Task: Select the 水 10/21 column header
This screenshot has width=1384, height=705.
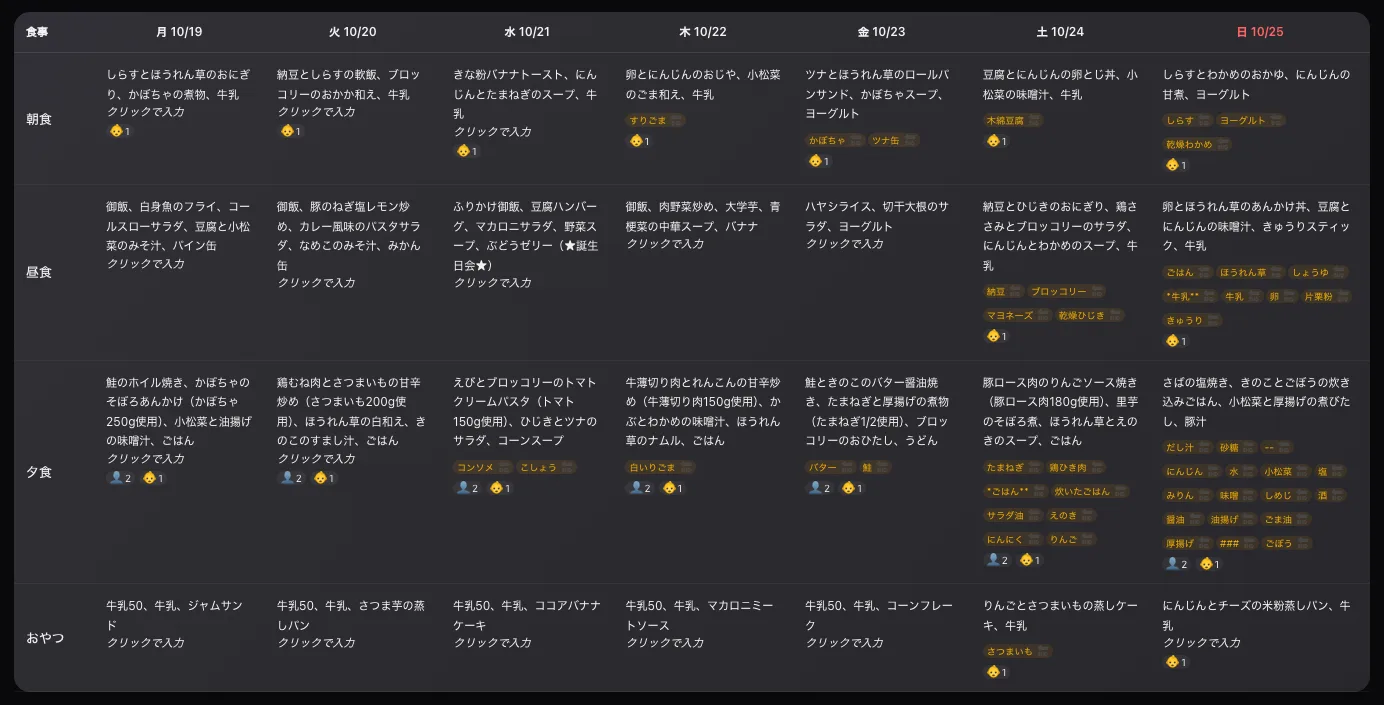Action: tap(527, 32)
